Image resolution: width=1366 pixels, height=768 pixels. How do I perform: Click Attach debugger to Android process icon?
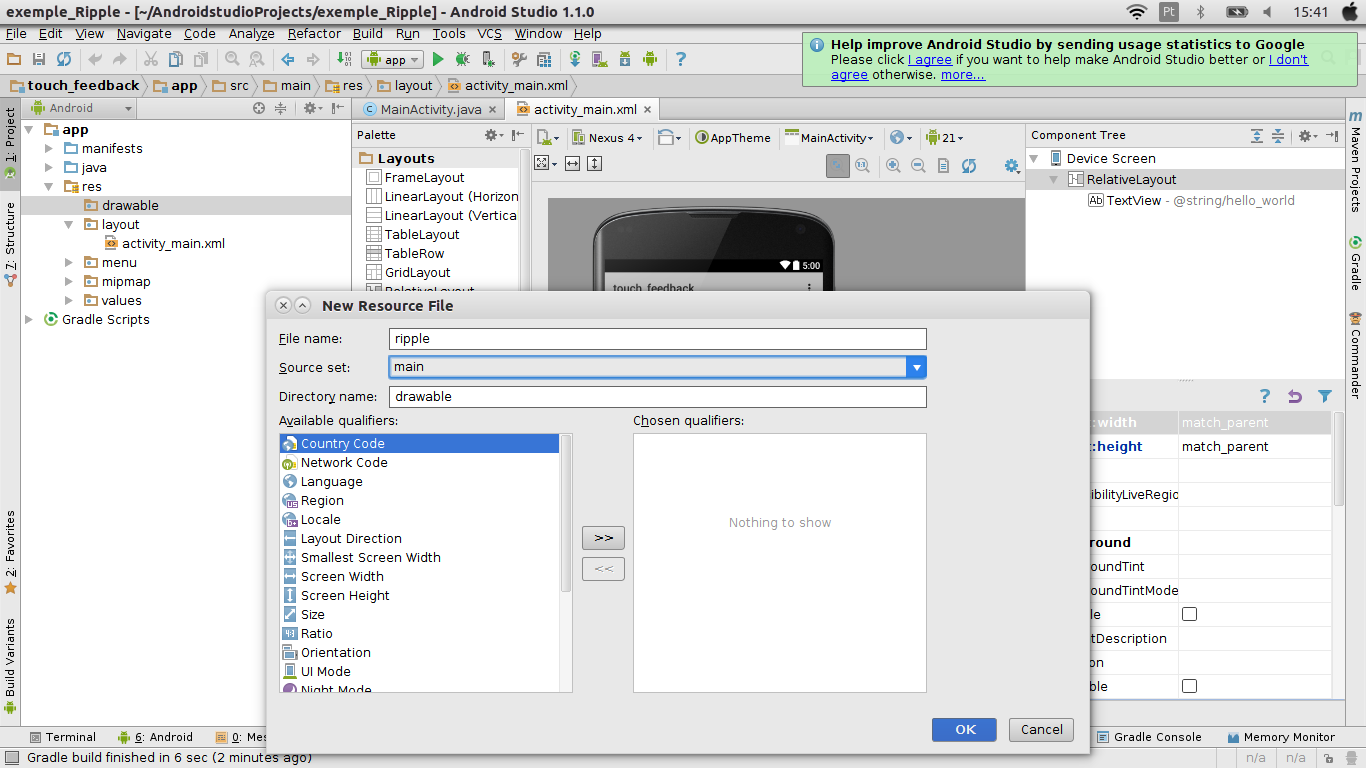tap(489, 59)
